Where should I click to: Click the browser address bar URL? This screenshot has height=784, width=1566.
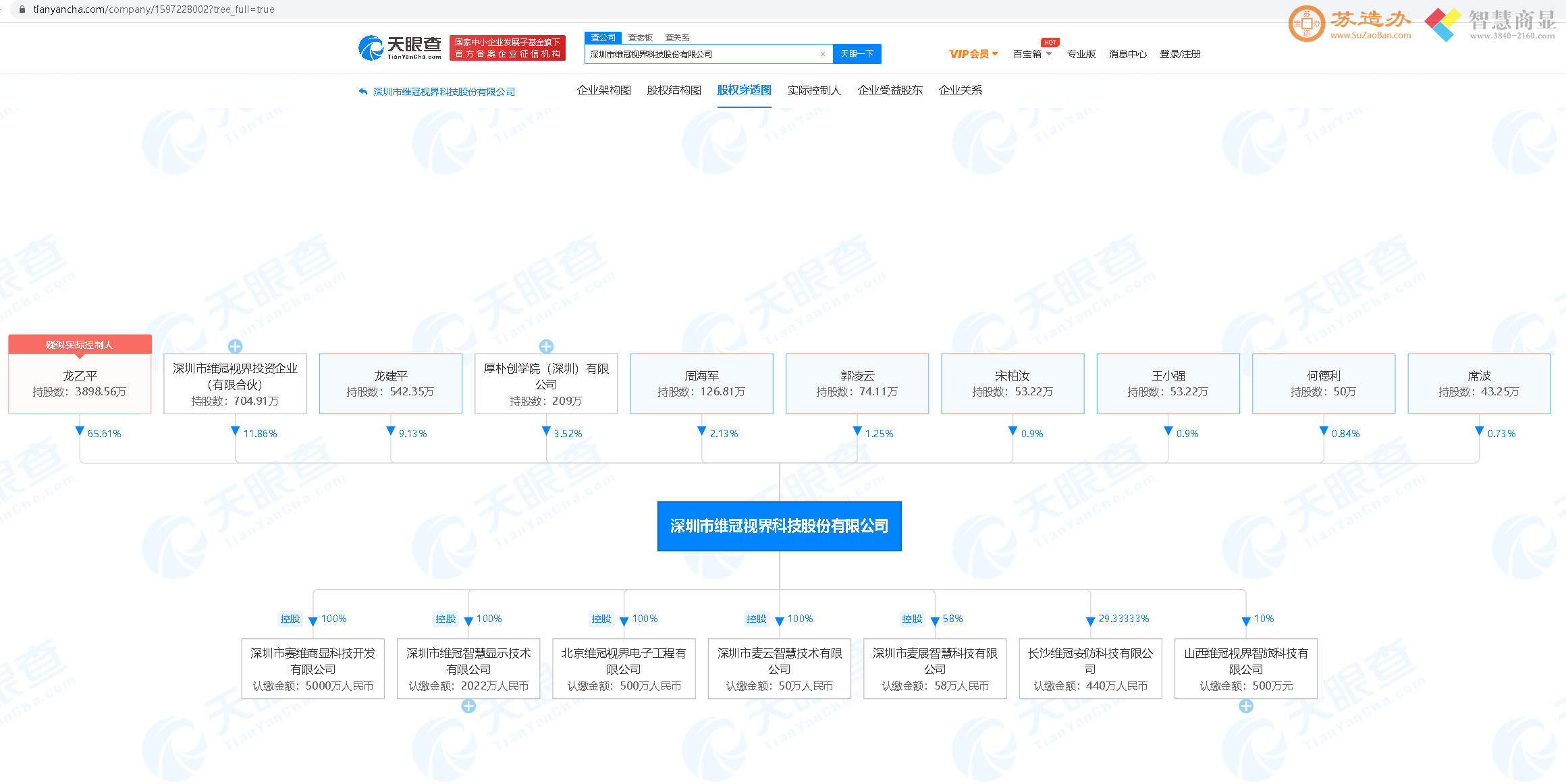[x=154, y=9]
